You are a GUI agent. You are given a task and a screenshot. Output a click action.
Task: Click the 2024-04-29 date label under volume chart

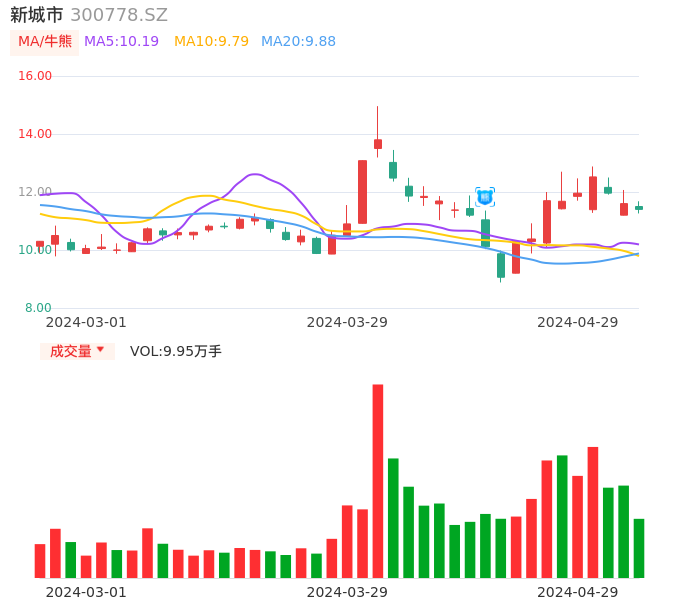click(578, 592)
